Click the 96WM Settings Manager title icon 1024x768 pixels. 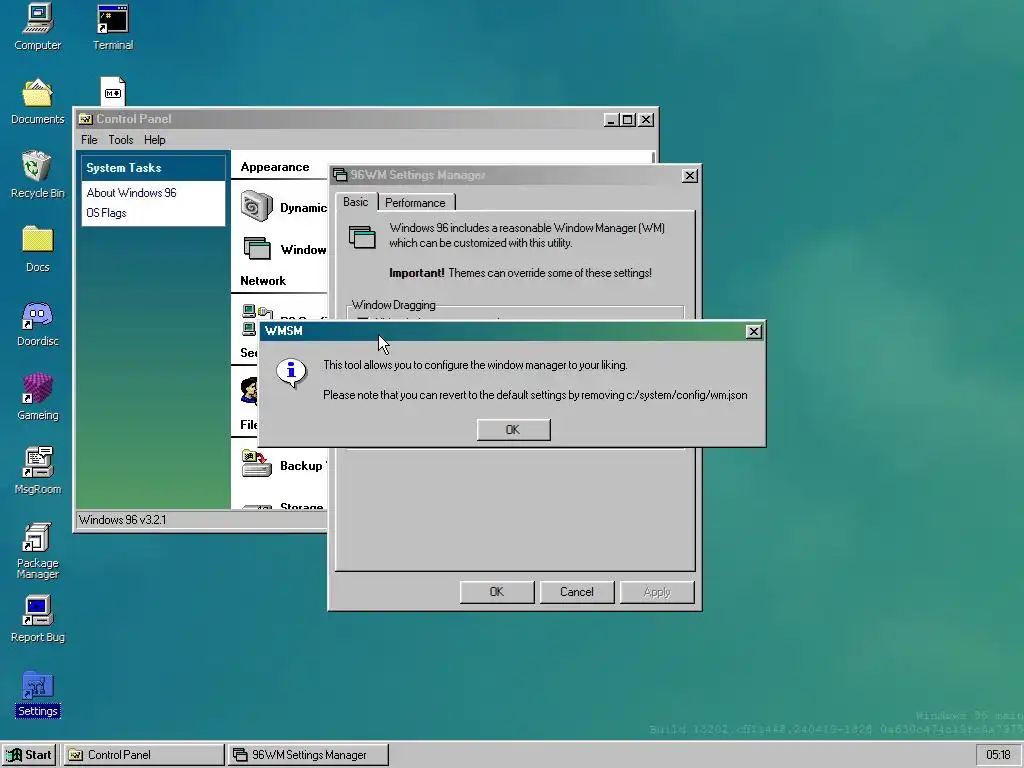pos(340,175)
